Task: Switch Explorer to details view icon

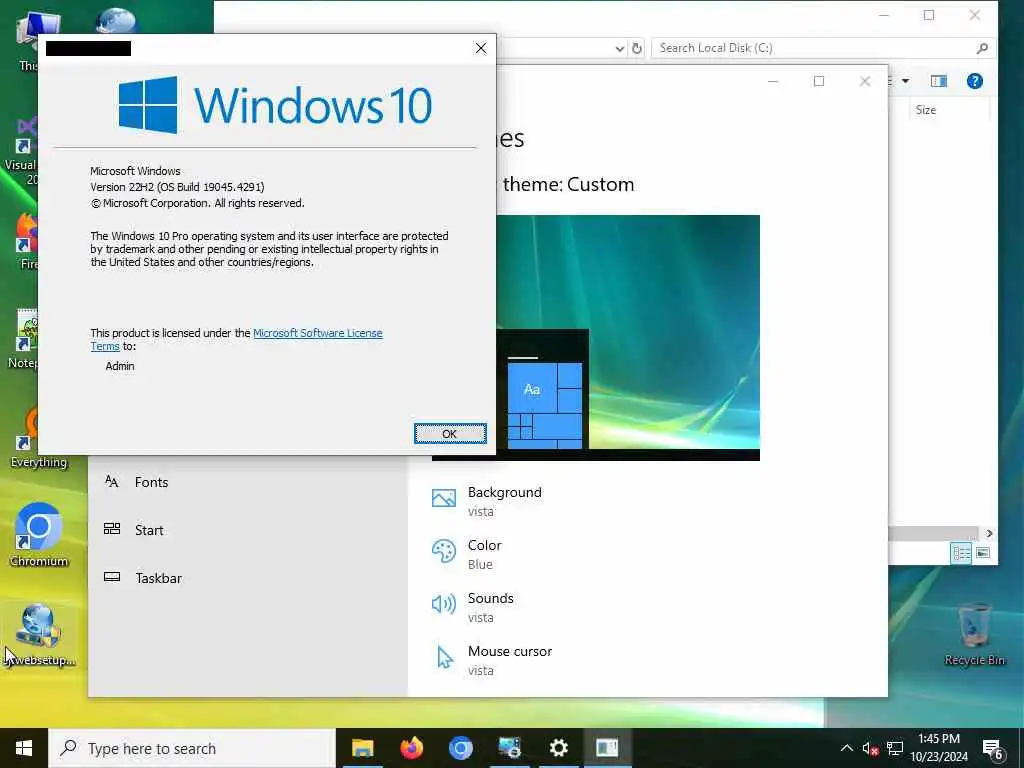Action: [x=961, y=553]
